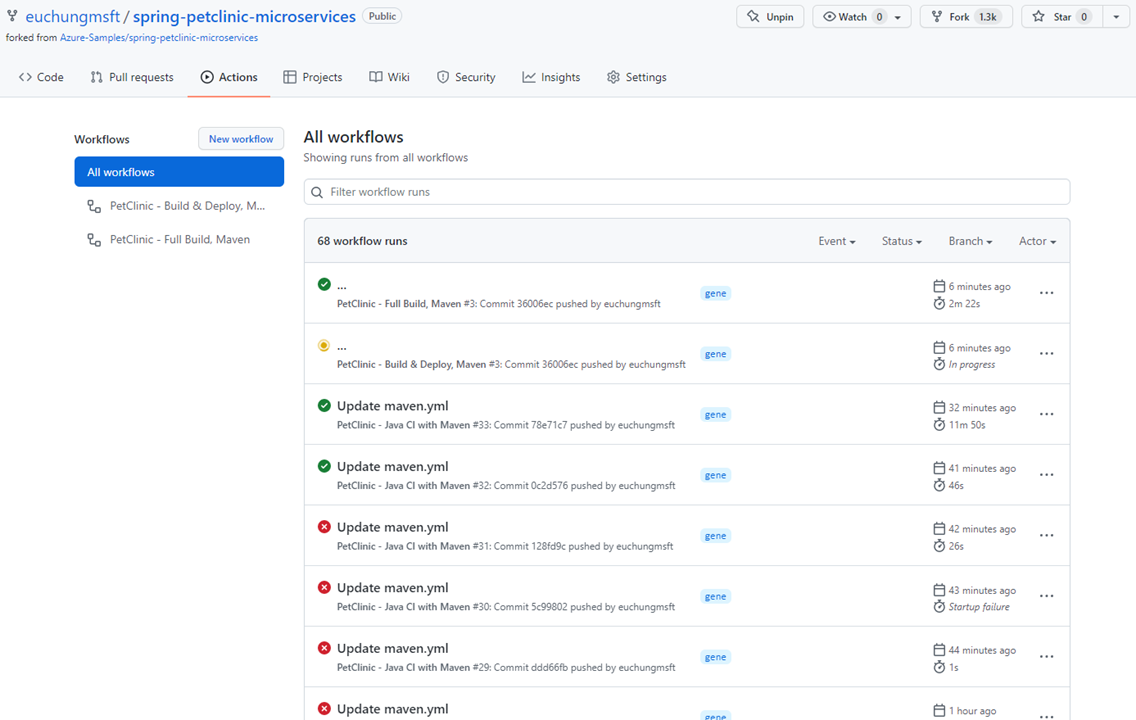The height and width of the screenshot is (720, 1136).
Task: Open the Status filter dropdown
Action: click(901, 241)
